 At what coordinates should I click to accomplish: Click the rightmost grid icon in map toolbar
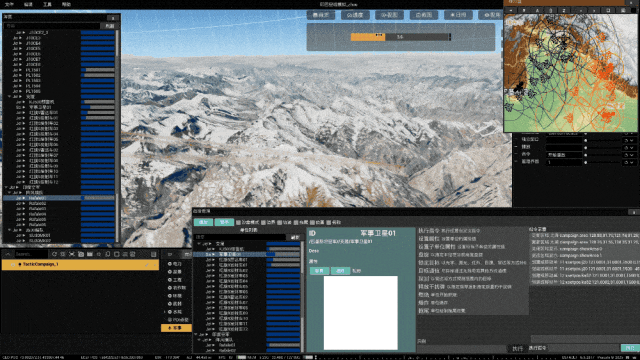click(x=623, y=11)
